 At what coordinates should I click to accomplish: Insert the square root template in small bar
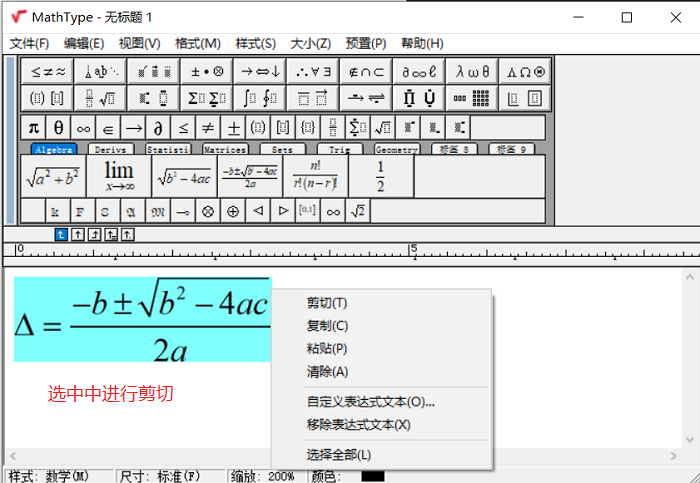383,128
